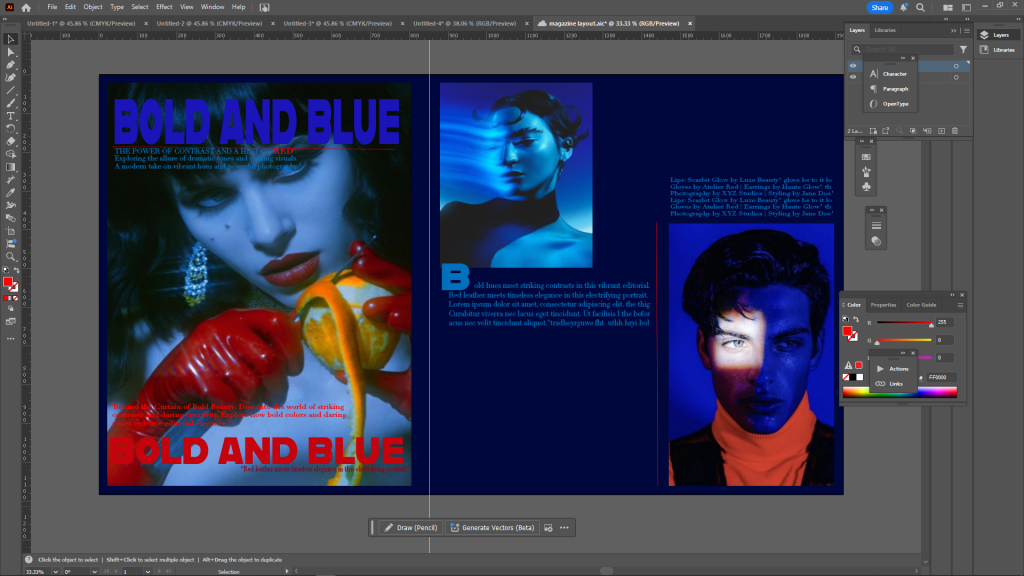Image resolution: width=1024 pixels, height=576 pixels.
Task: Toggle visibility of the second layer
Action: [853, 77]
